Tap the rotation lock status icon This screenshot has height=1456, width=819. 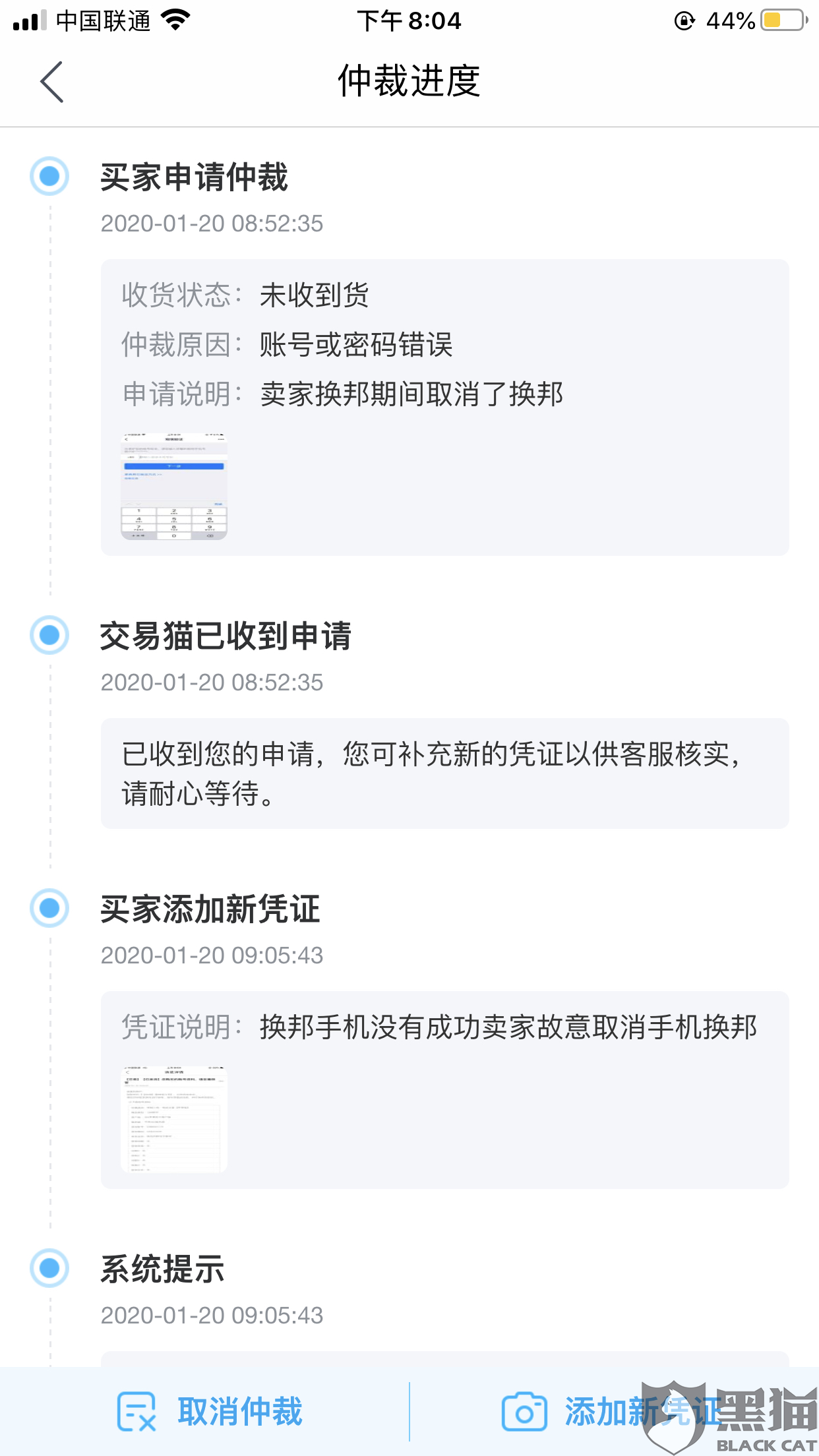[x=684, y=21]
